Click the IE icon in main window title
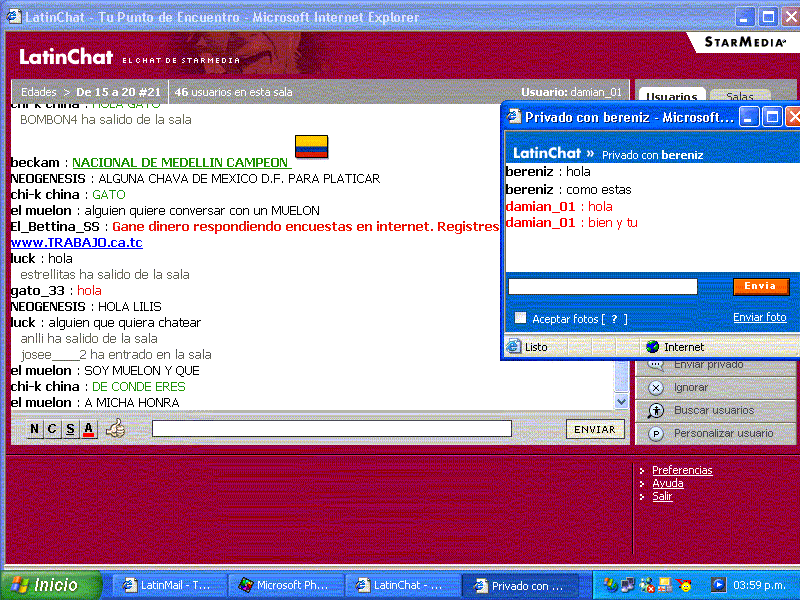 [x=14, y=16]
